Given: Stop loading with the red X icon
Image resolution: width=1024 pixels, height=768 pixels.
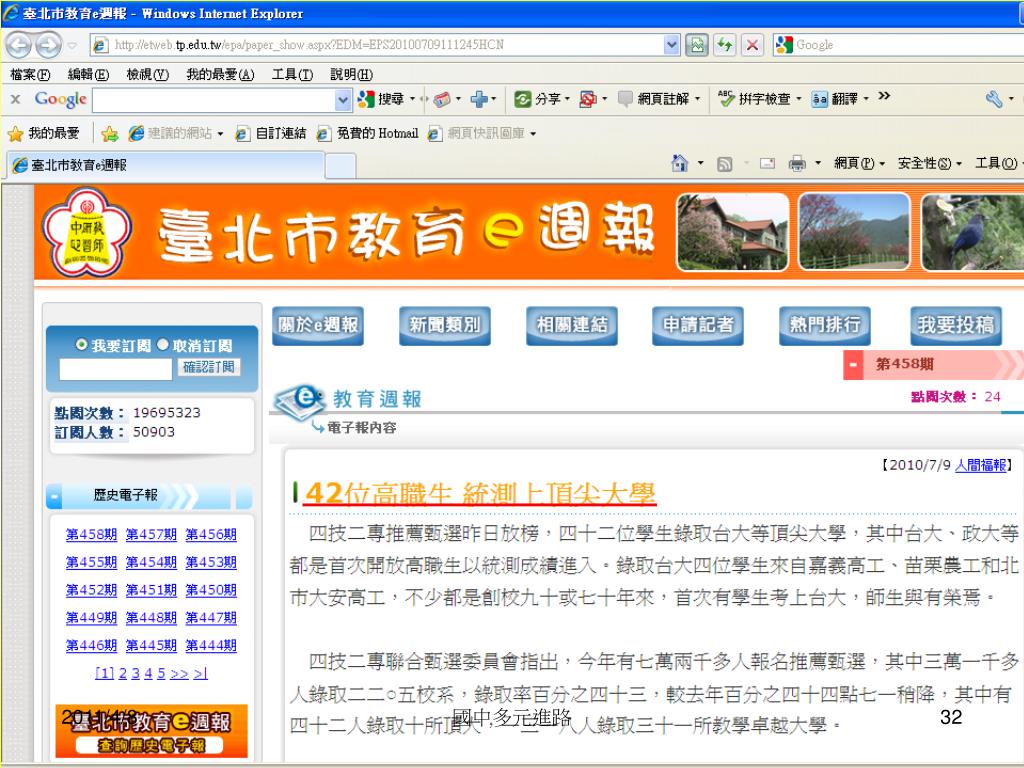Looking at the screenshot, I should 752,44.
